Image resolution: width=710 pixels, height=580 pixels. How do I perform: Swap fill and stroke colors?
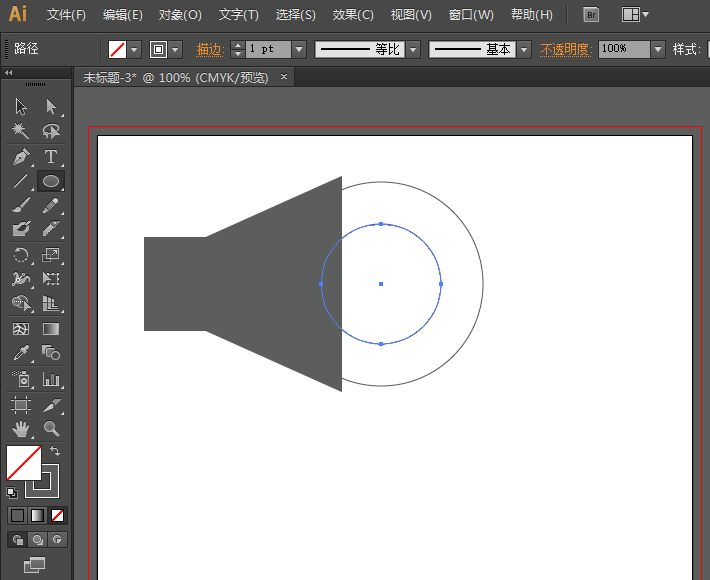(55, 451)
